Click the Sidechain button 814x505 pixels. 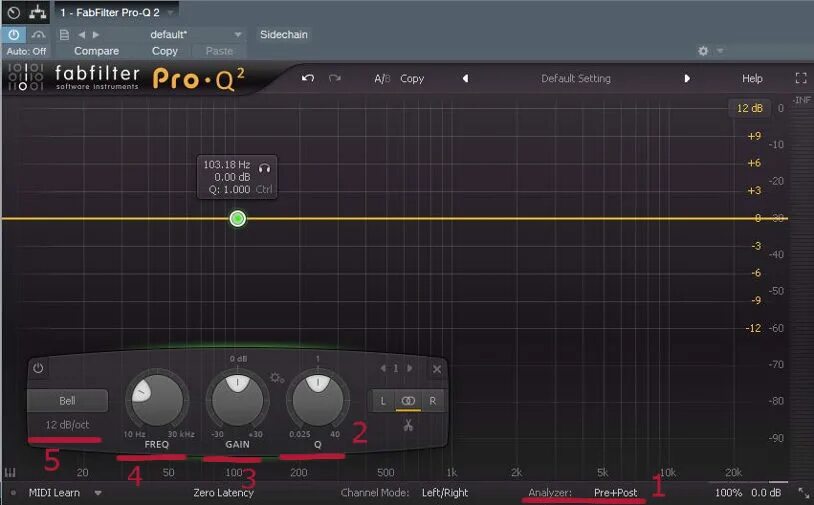tap(283, 35)
